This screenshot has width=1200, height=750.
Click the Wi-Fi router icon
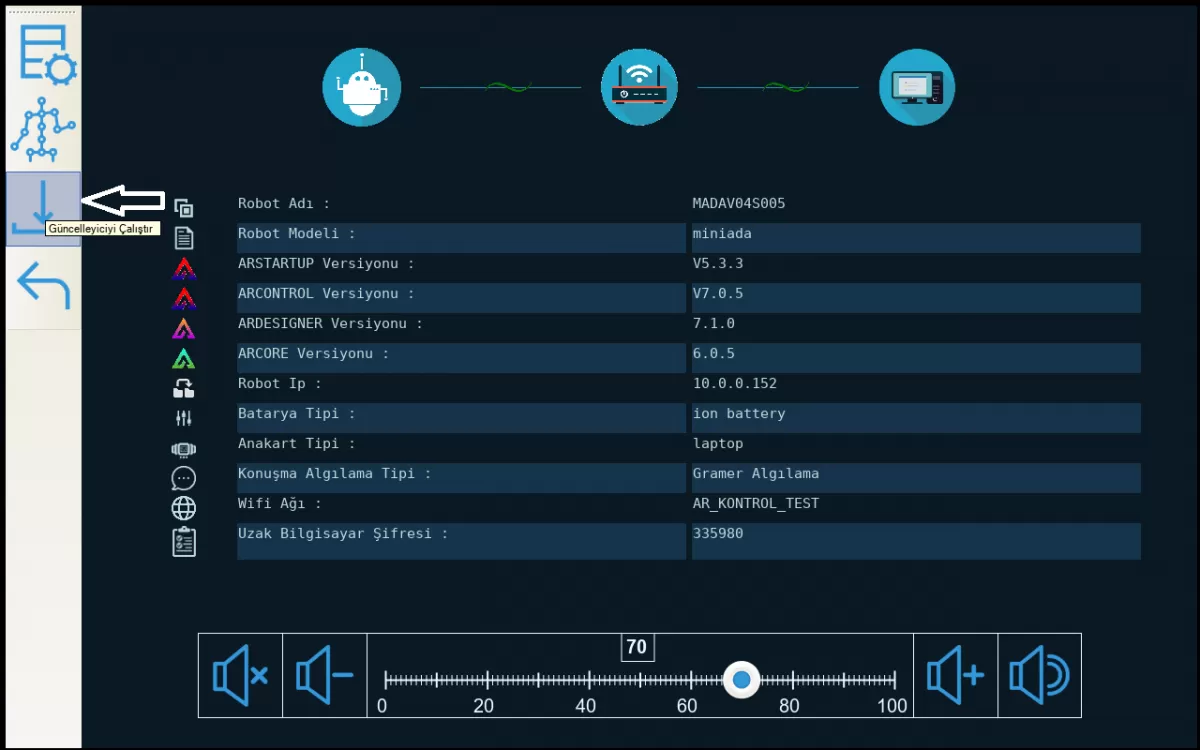639,88
